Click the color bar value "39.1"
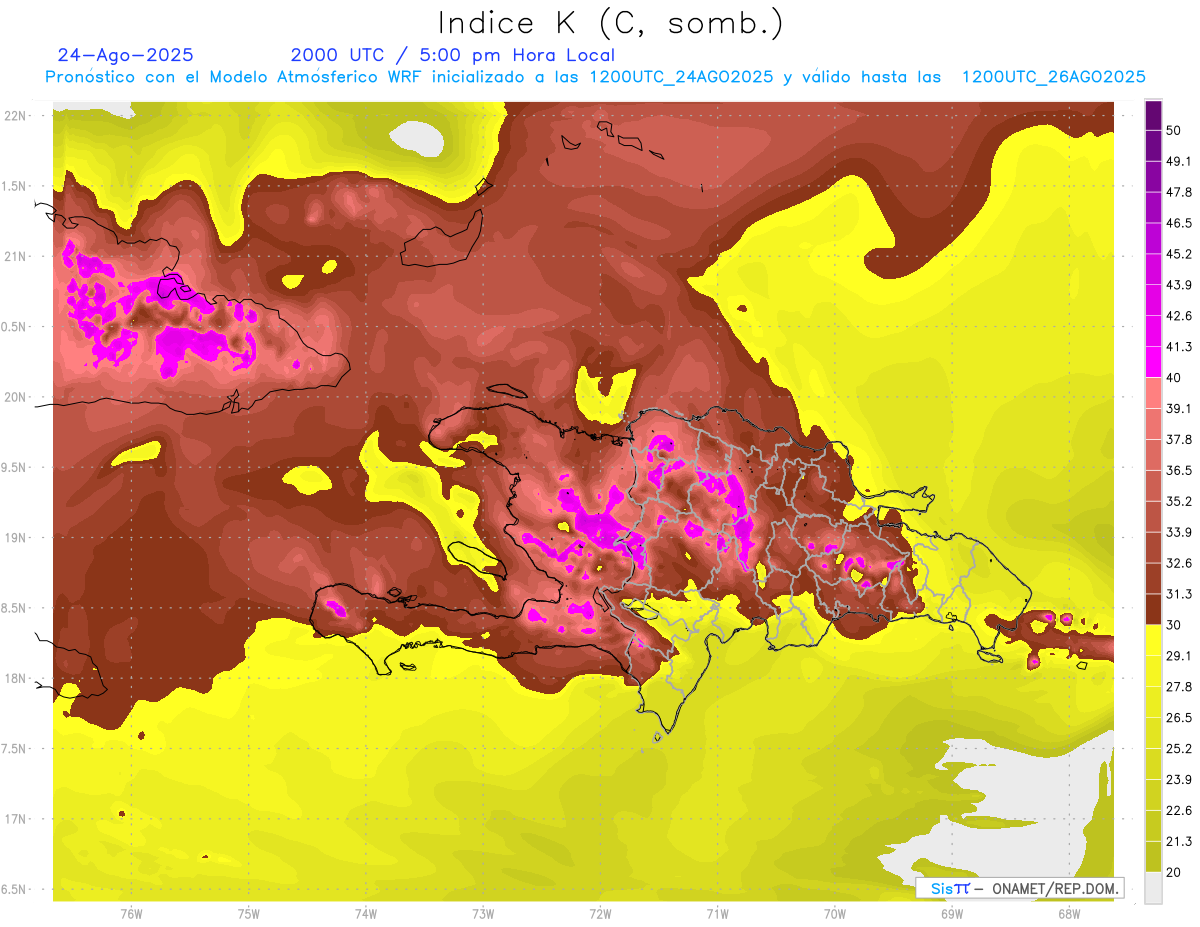This screenshot has height=927, width=1200. pyautogui.click(x=1179, y=408)
